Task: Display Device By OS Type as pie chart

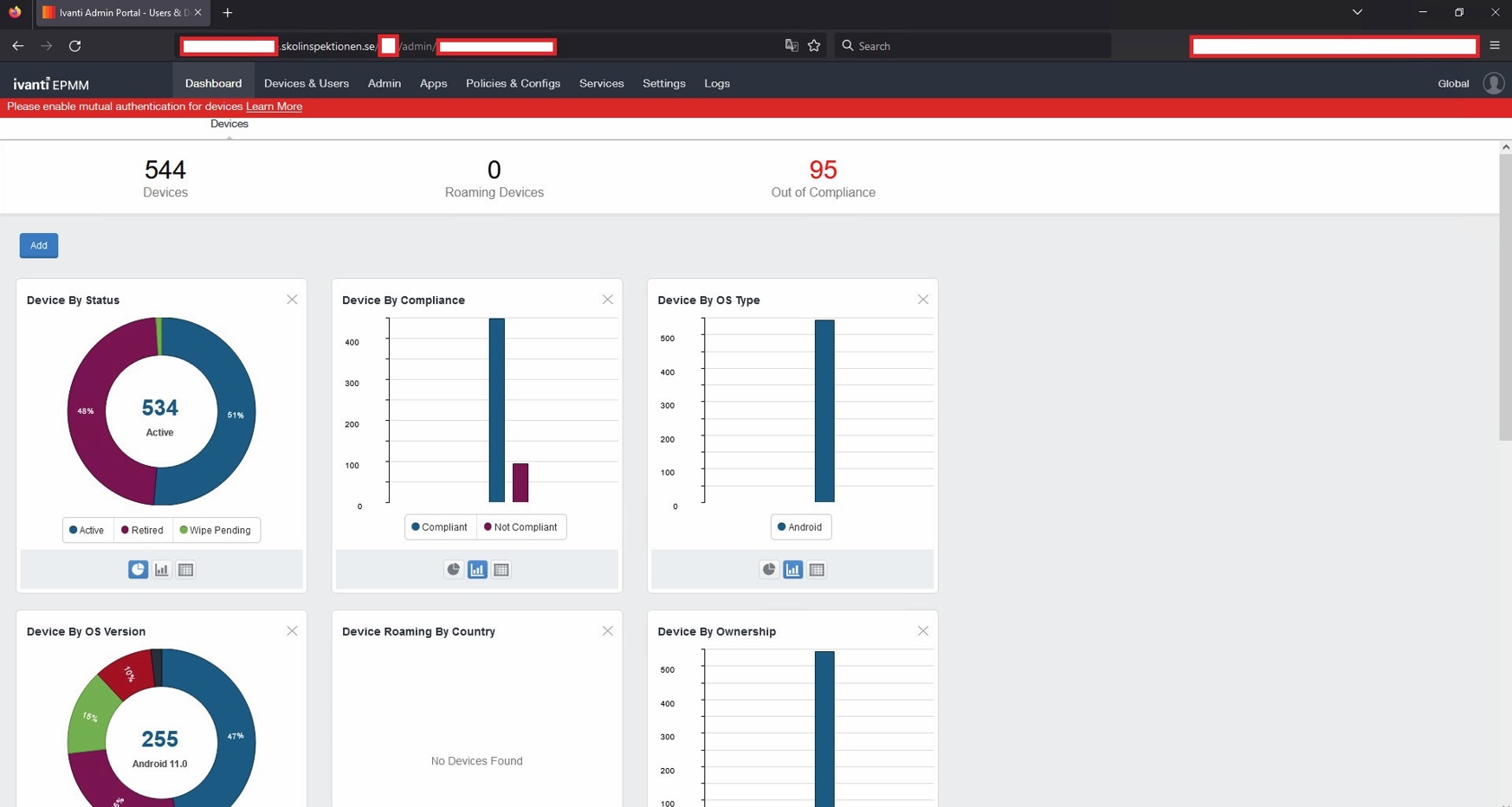Action: [x=769, y=570]
